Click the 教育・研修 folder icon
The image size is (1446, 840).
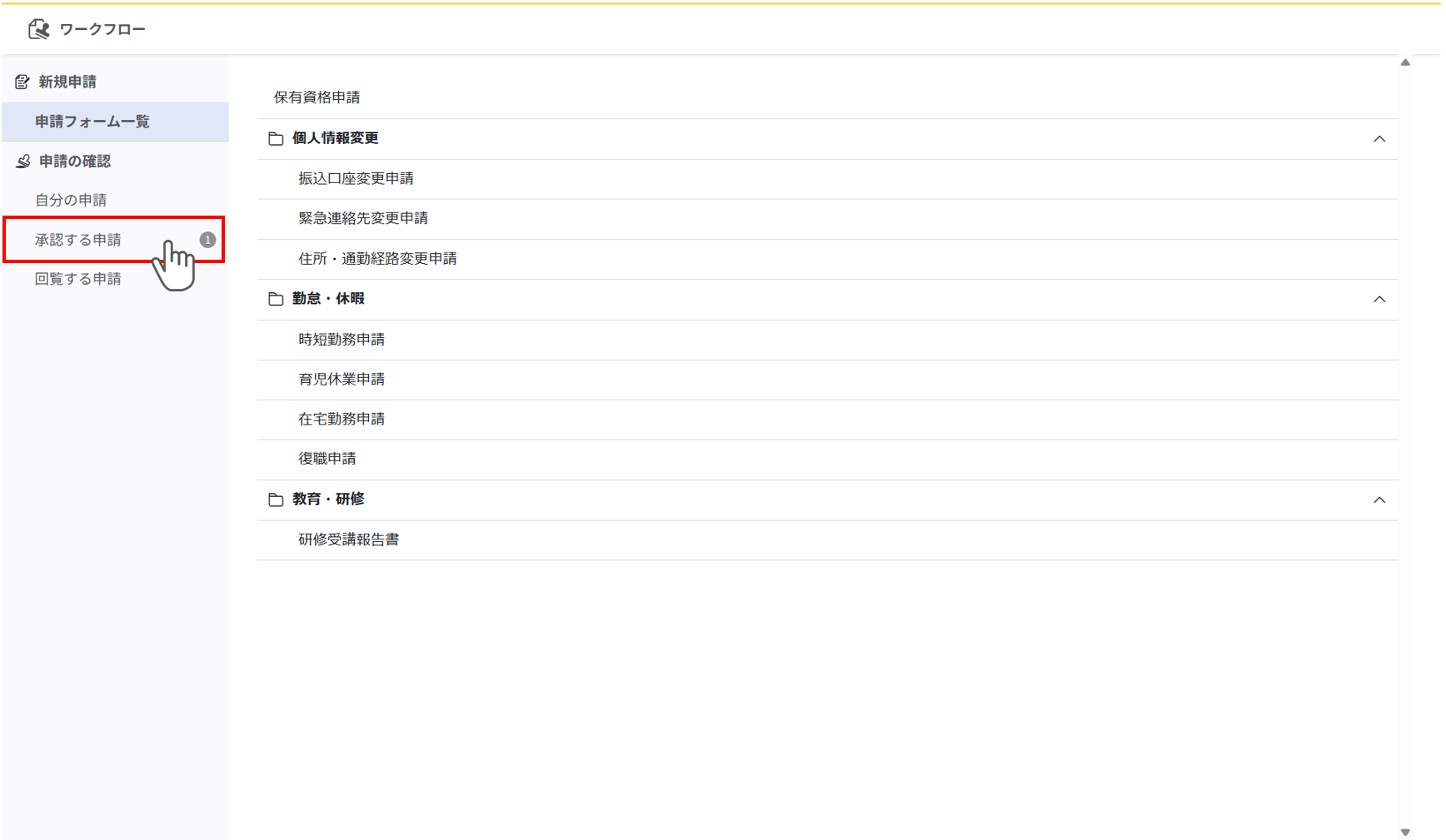point(276,500)
